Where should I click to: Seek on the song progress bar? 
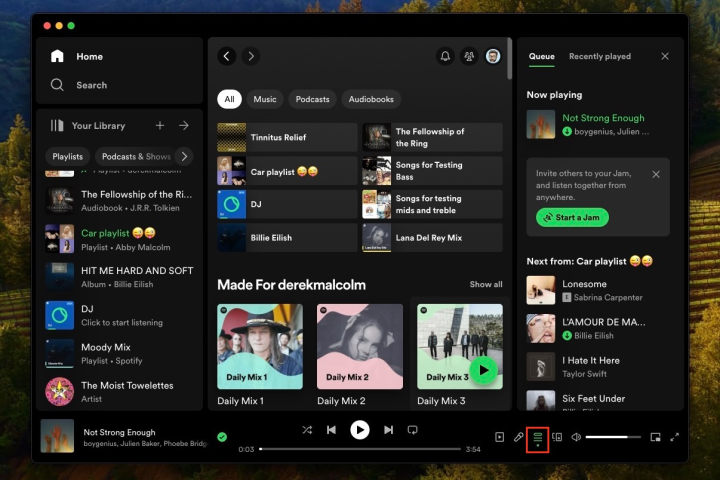pyautogui.click(x=360, y=449)
